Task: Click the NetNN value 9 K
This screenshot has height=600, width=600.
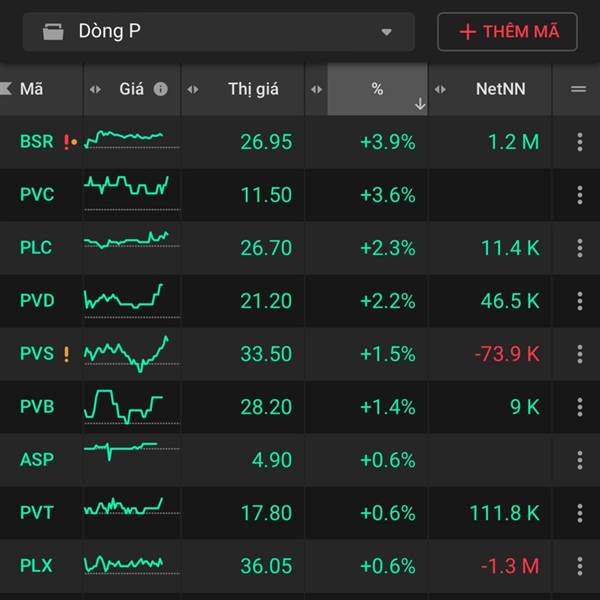Action: [525, 407]
